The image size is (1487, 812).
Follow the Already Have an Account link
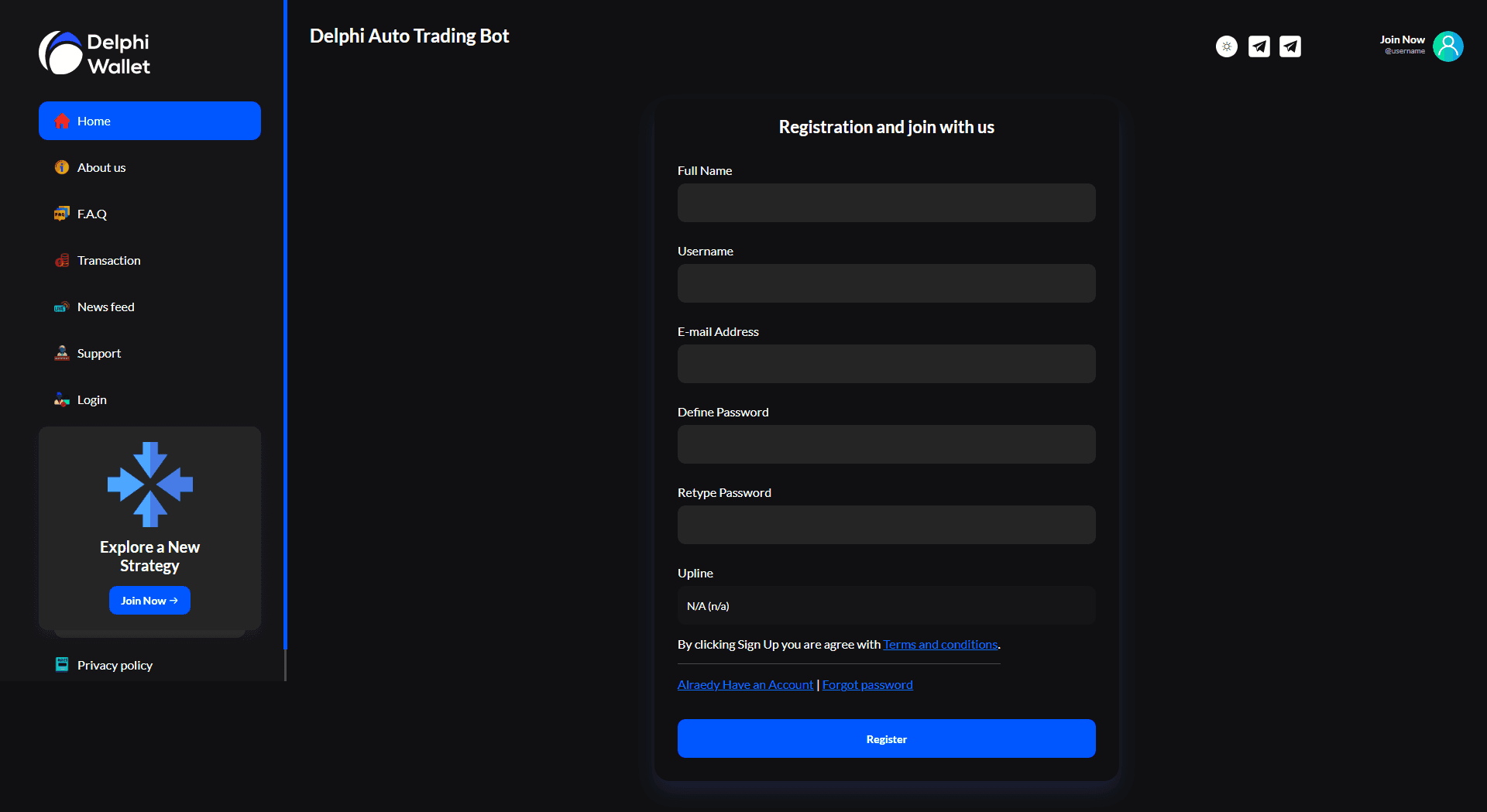[745, 684]
